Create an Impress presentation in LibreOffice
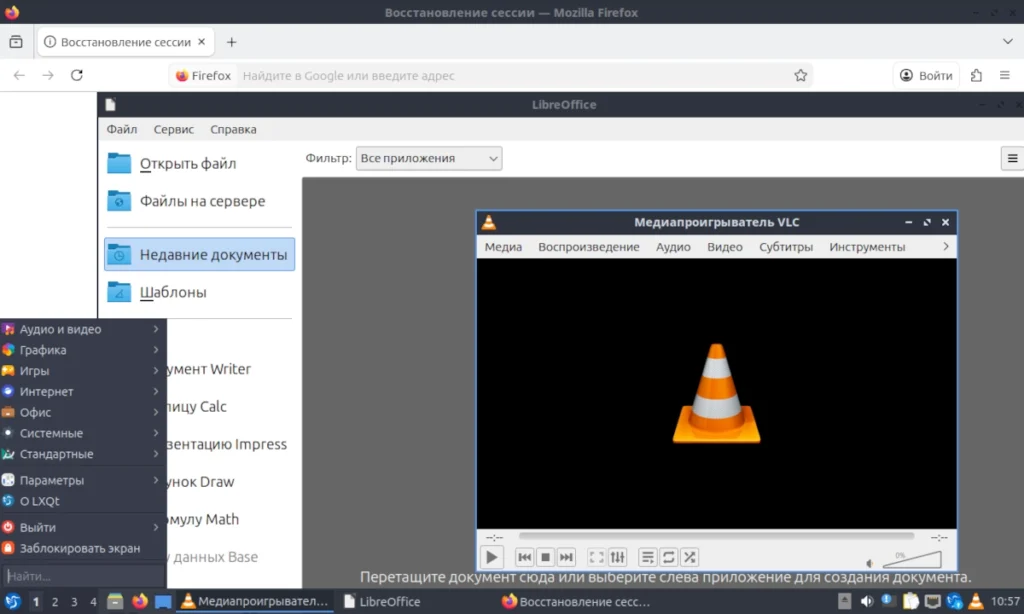 pos(226,444)
